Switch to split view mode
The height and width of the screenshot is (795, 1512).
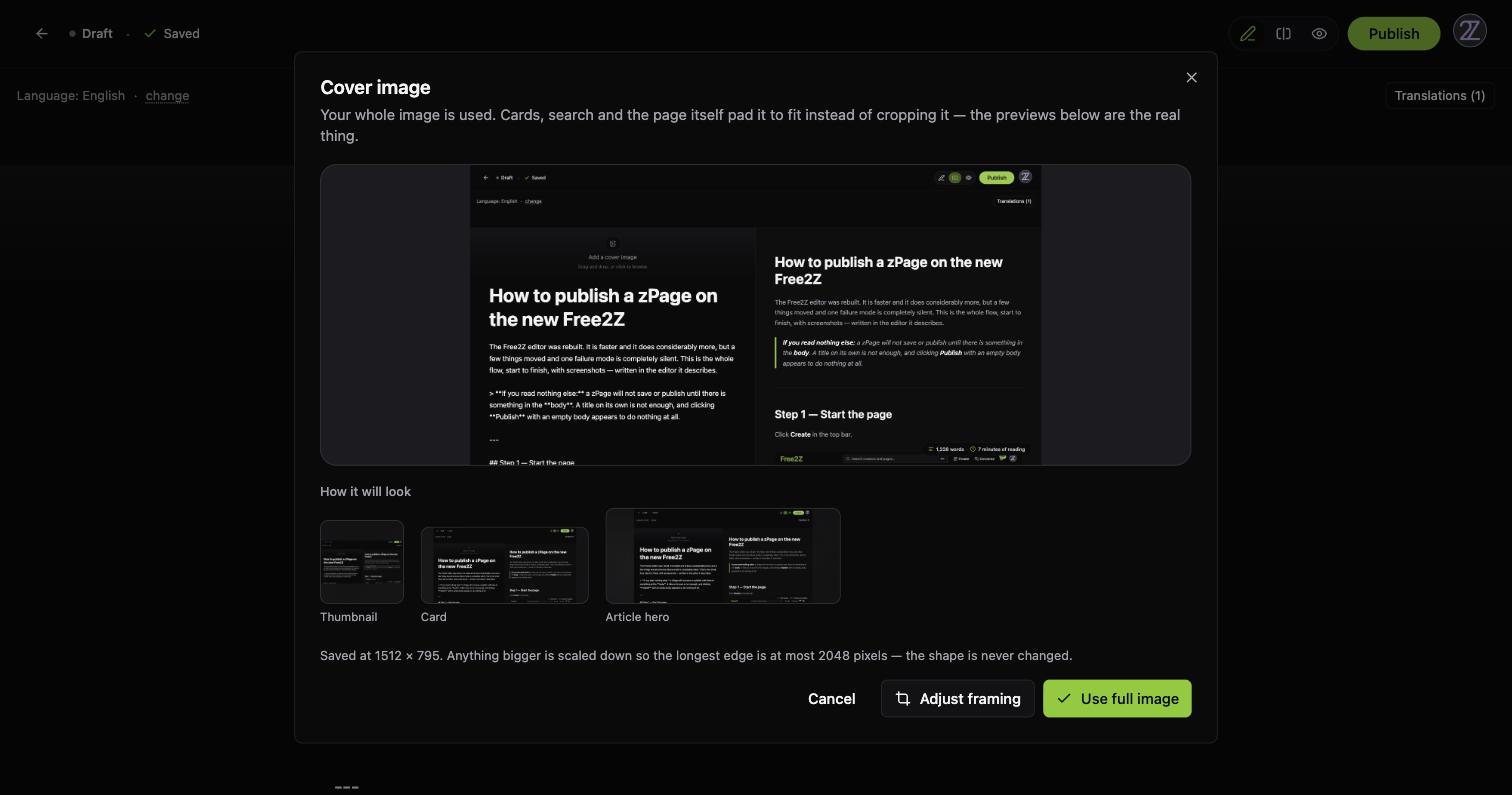pos(1284,34)
